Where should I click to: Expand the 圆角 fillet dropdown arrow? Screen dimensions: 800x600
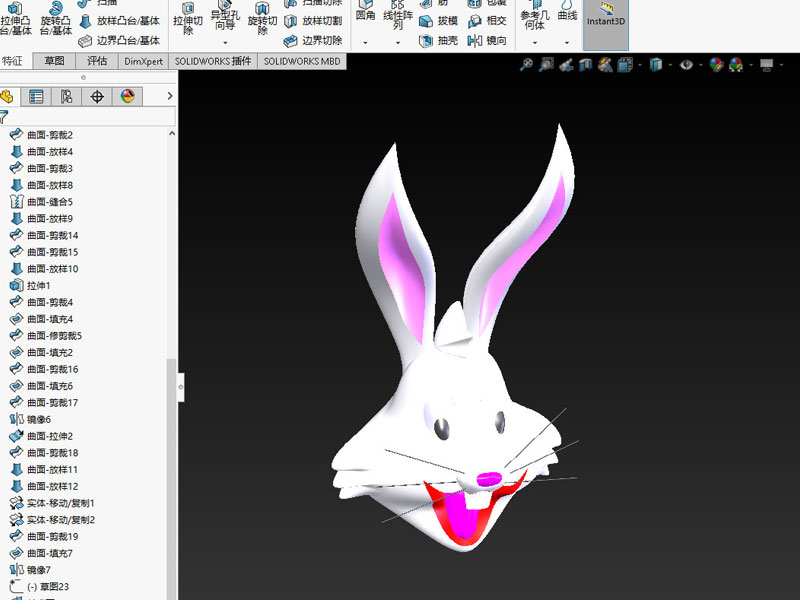pos(365,43)
